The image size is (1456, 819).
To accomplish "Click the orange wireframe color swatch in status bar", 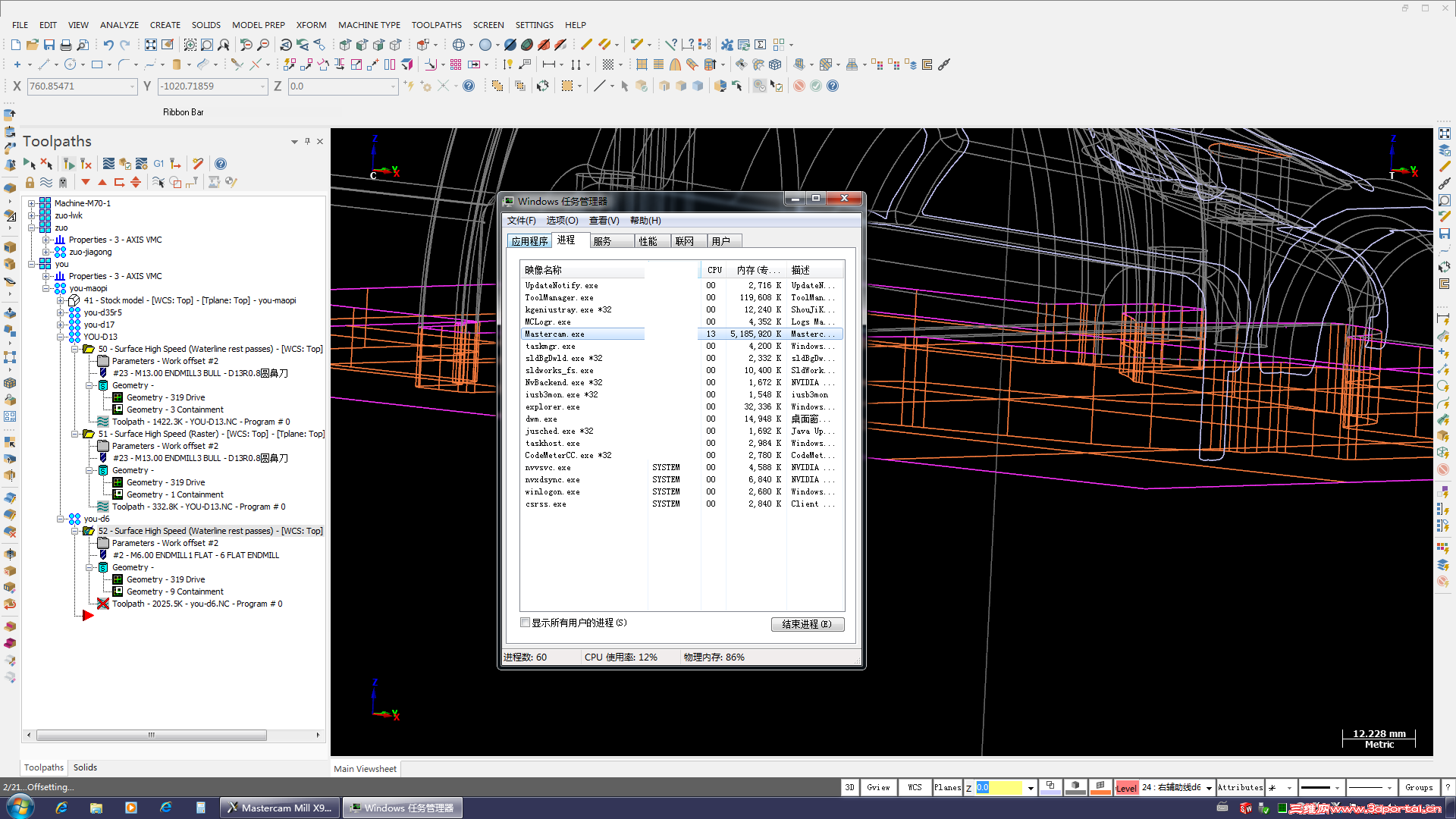I will click(1100, 787).
